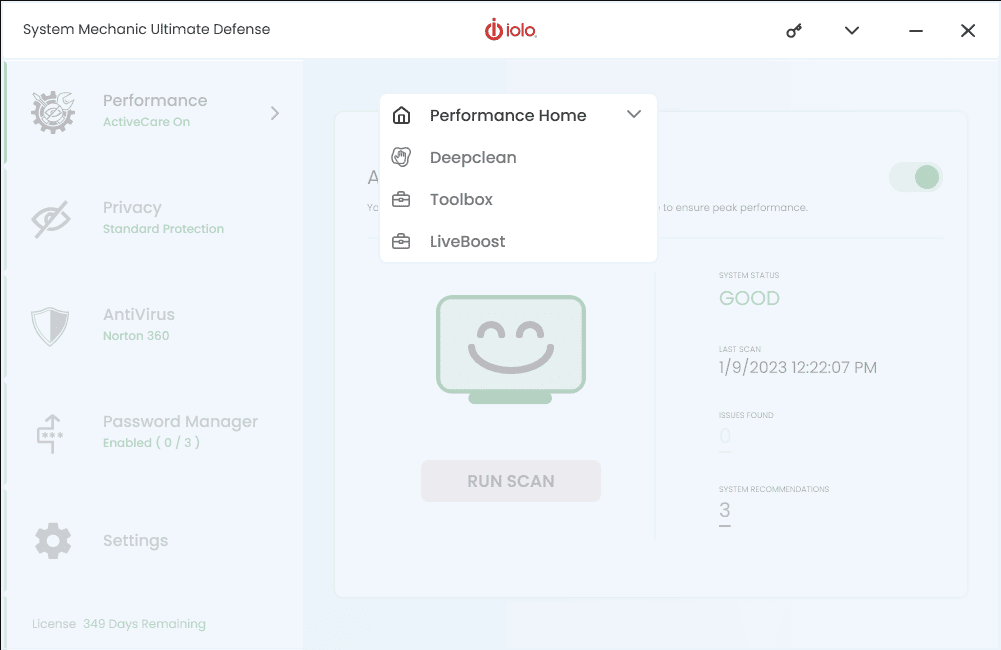This screenshot has height=650, width=1001.
Task: Open the Settings section label
Action: 135,540
